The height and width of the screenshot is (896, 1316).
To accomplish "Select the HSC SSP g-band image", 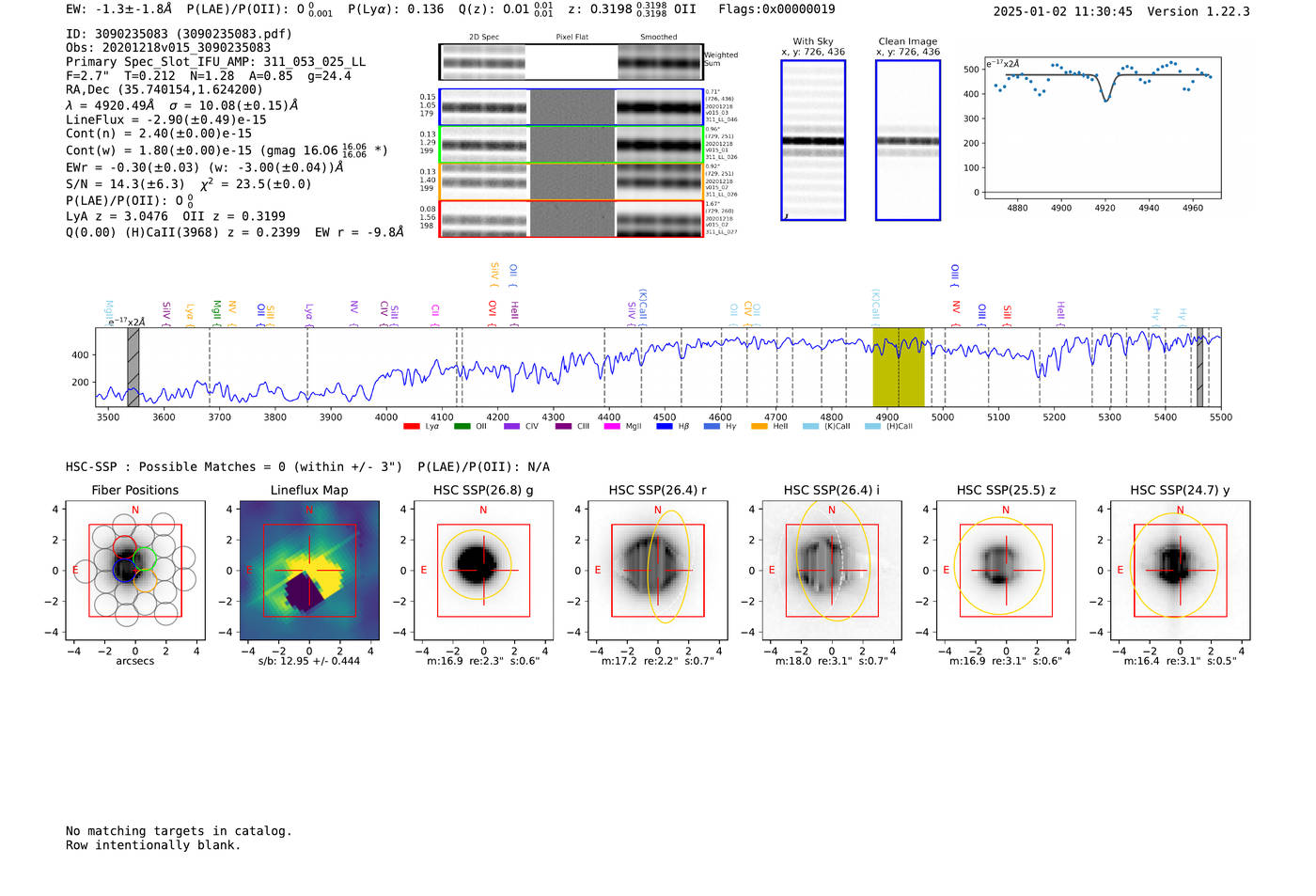I will [483, 571].
